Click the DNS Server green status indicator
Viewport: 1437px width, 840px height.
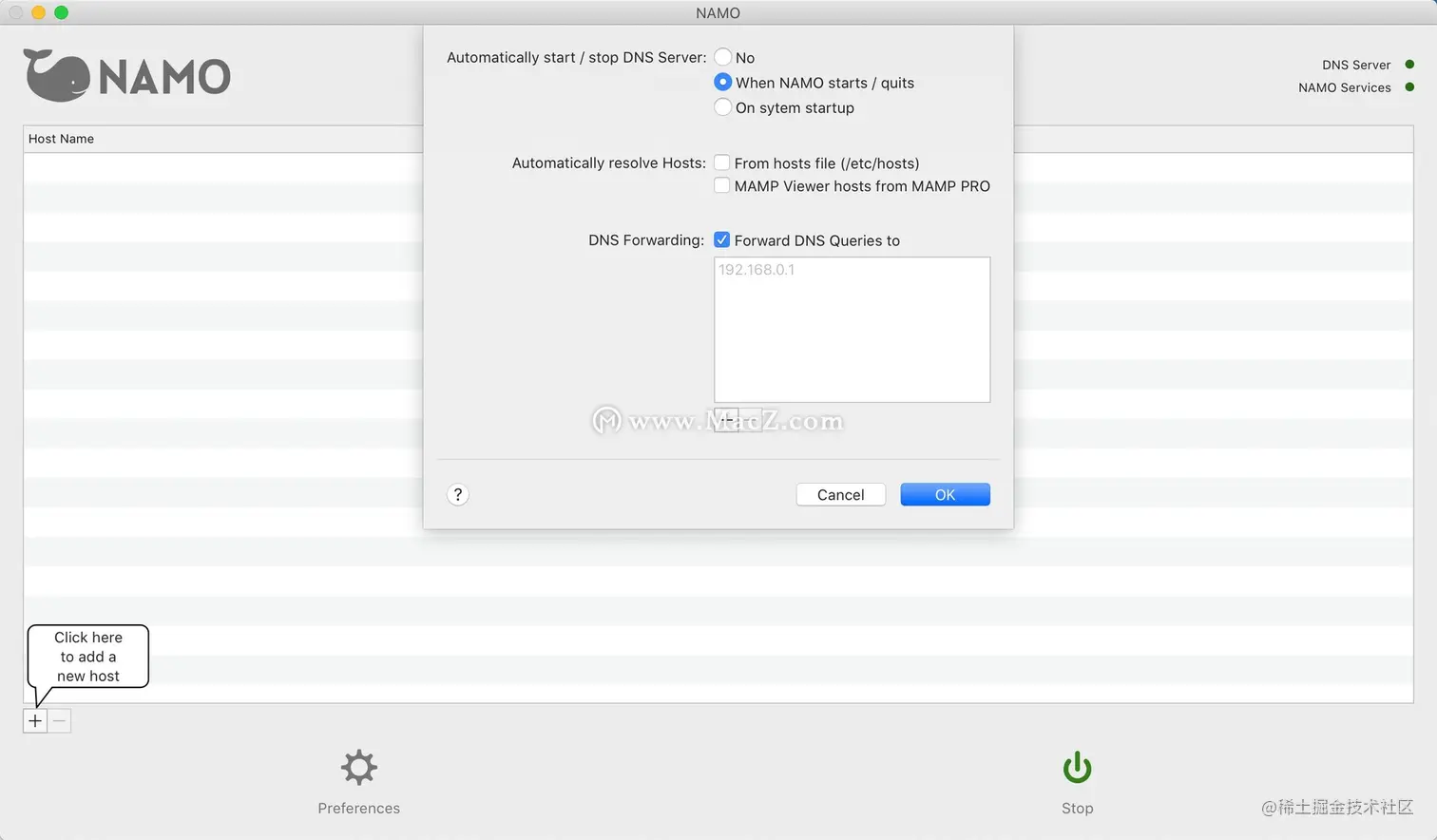(1409, 65)
